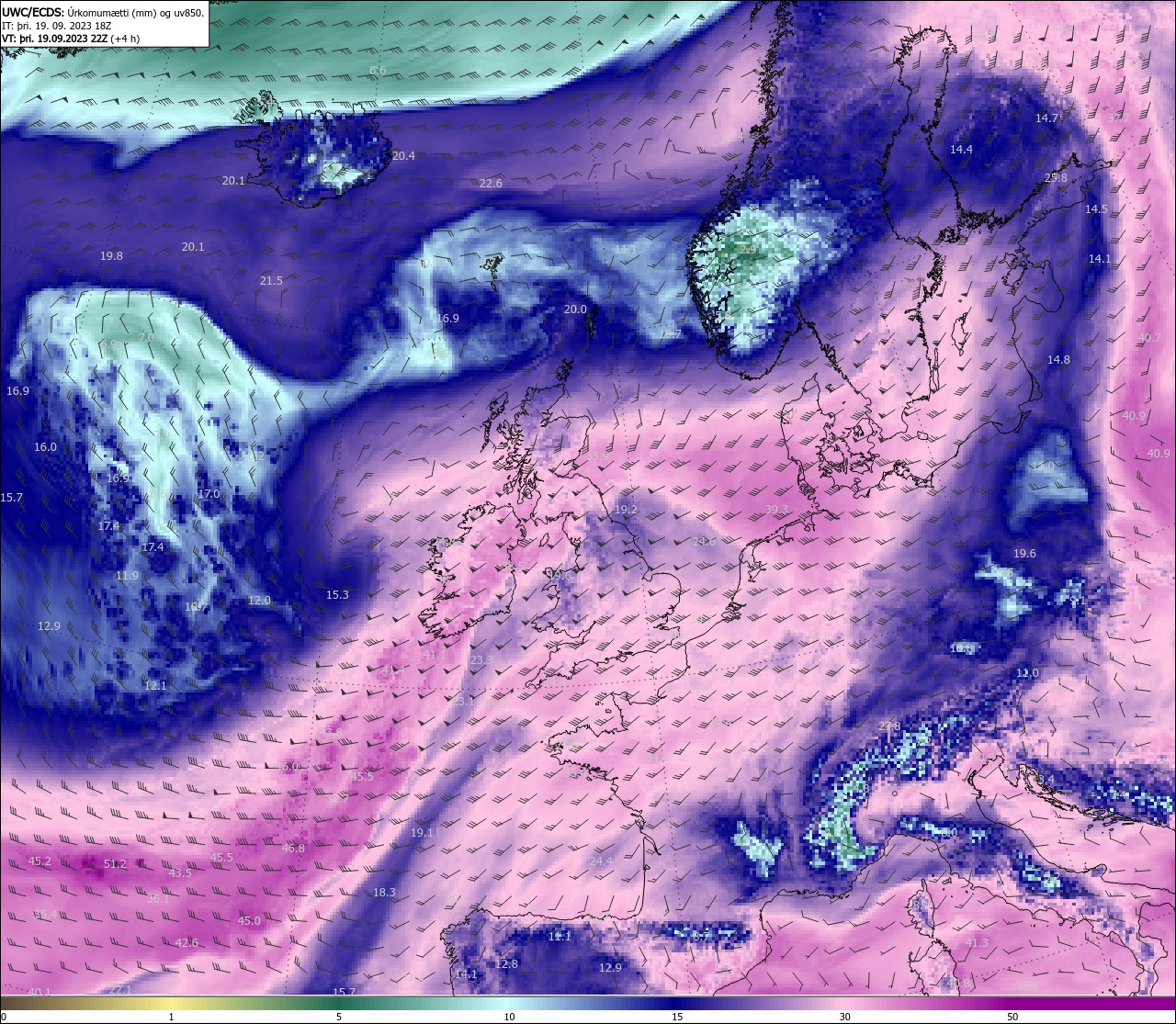1176x1024 pixels.
Task: Click the 12.0 map value
Action: point(259,601)
